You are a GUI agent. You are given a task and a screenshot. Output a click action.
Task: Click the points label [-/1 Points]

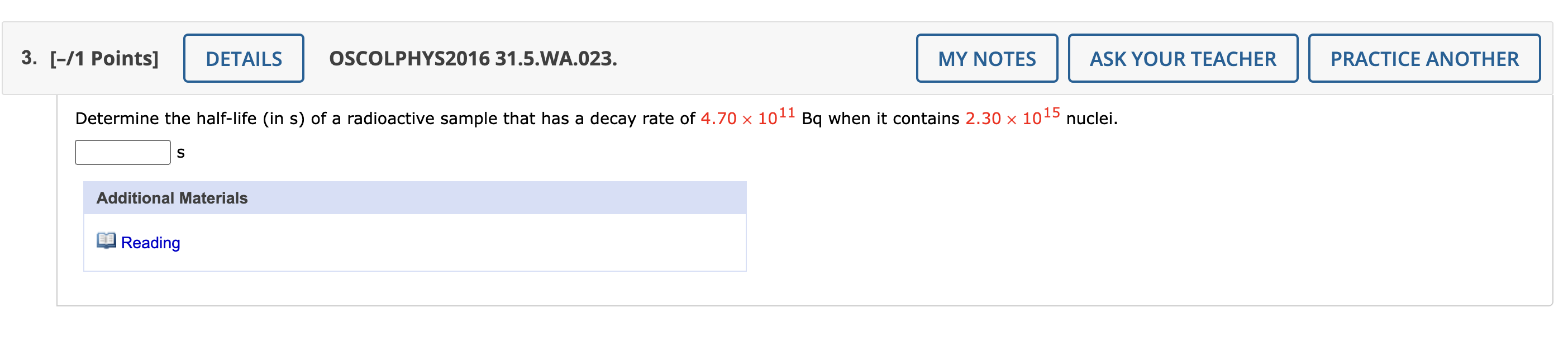(103, 59)
